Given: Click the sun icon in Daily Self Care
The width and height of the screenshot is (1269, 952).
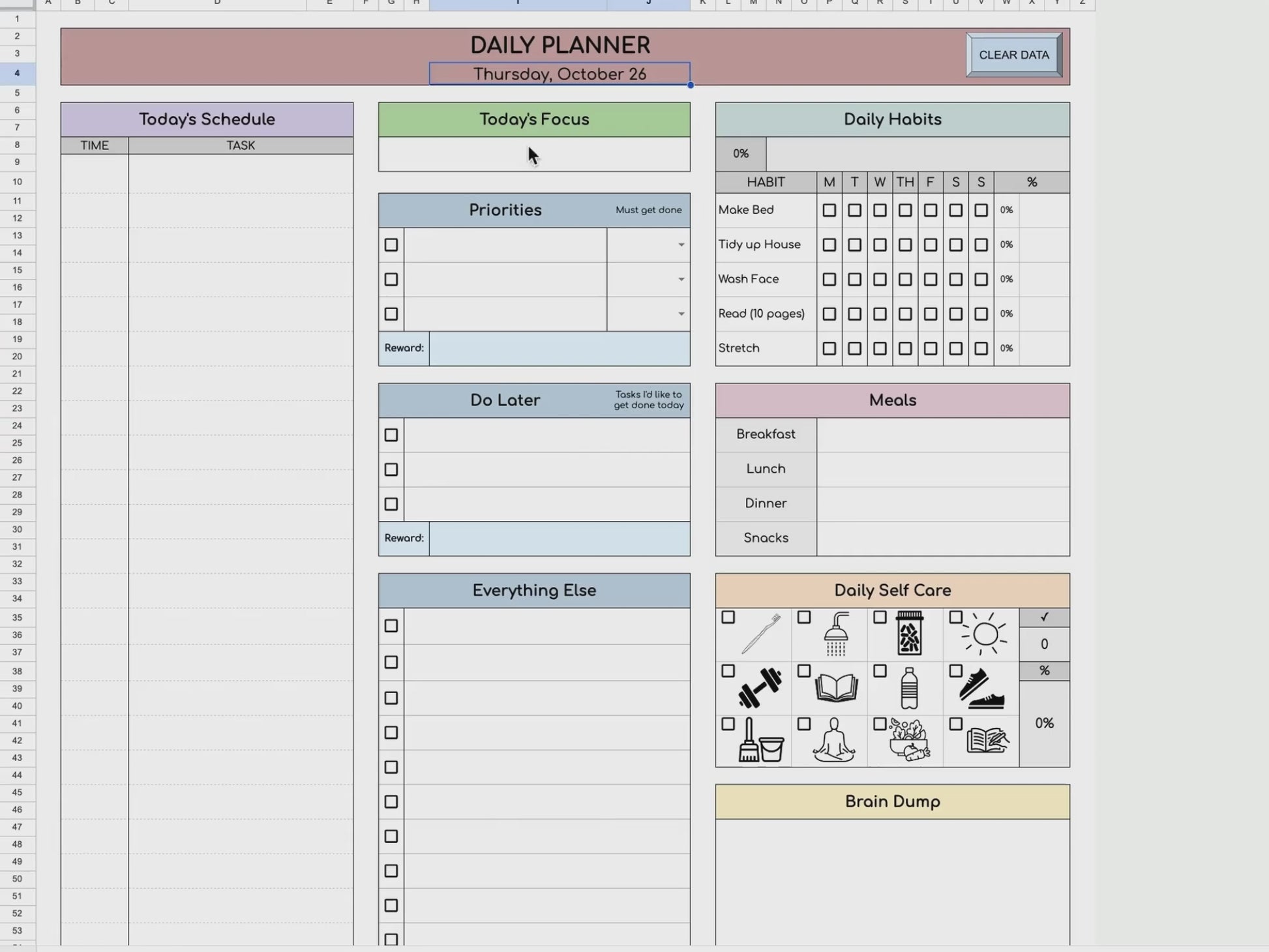Looking at the screenshot, I should [x=984, y=633].
